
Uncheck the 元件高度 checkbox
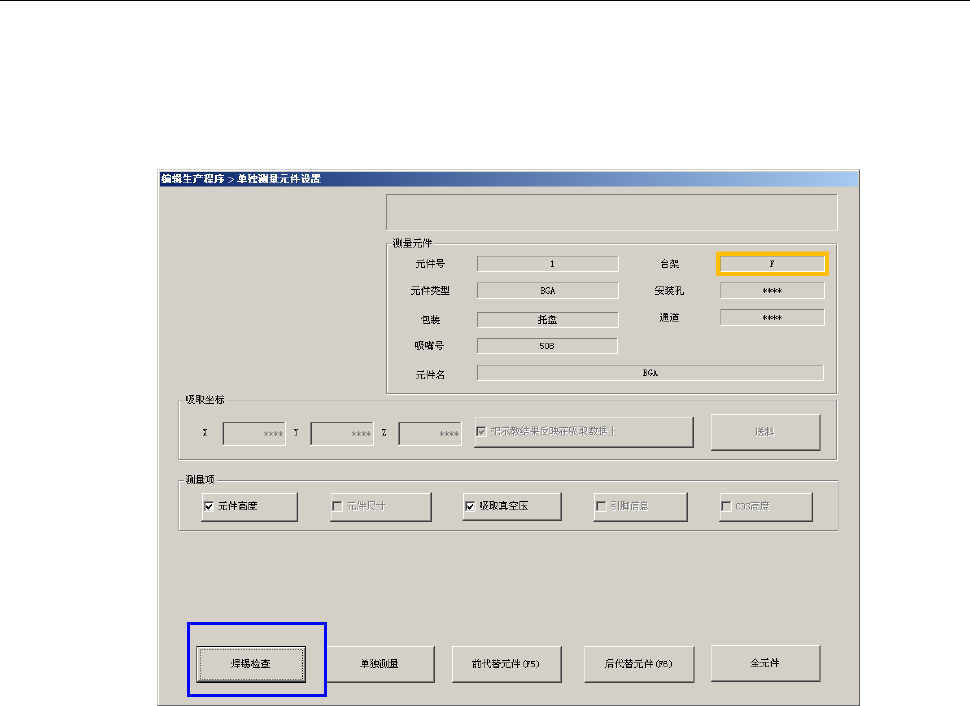click(x=209, y=507)
